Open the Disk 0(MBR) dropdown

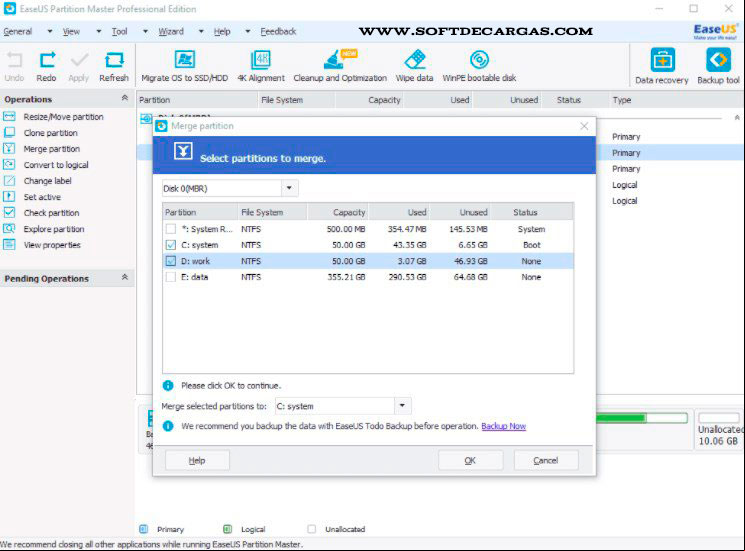289,188
